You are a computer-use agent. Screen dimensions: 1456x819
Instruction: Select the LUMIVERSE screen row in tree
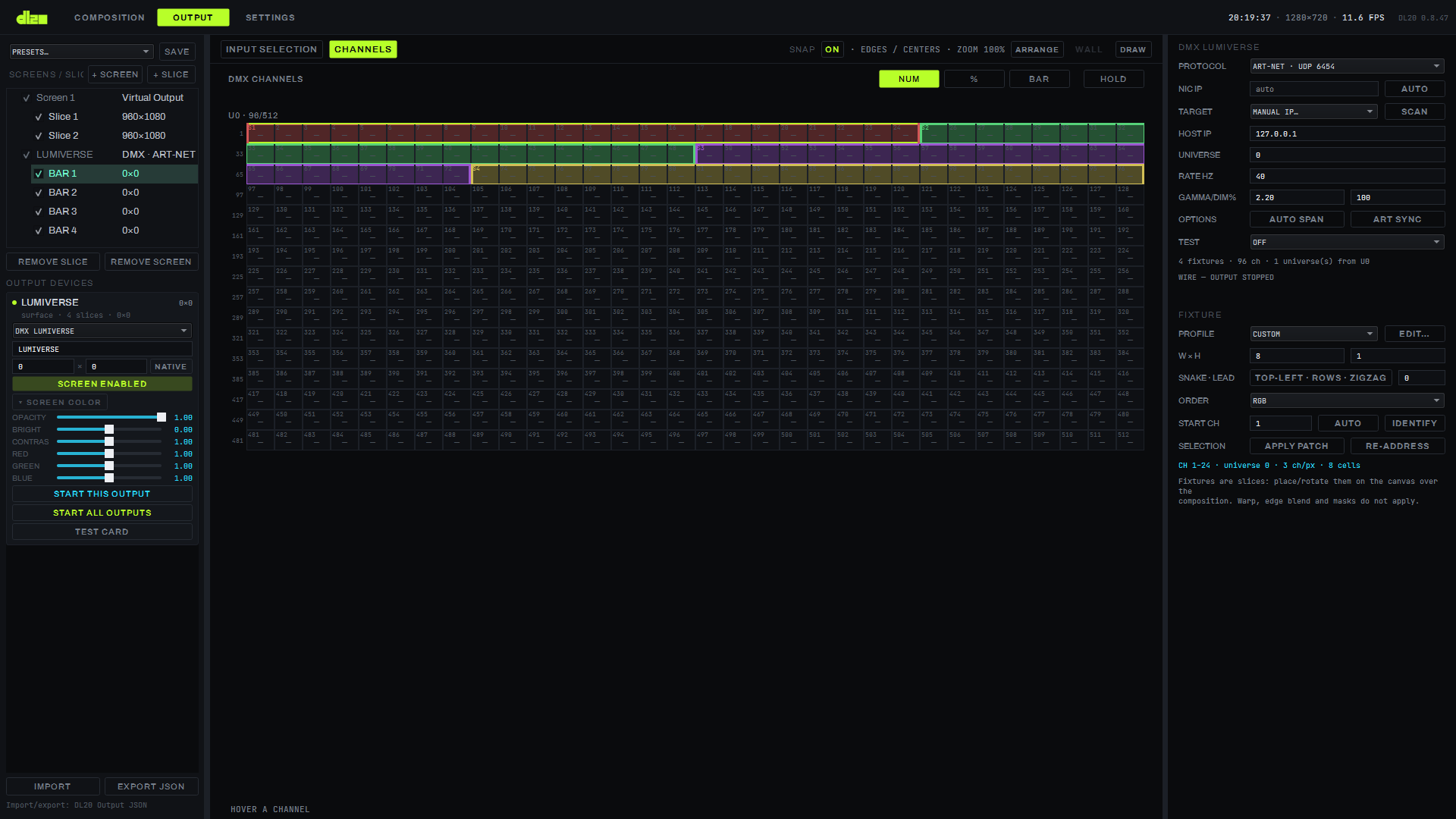click(108, 155)
